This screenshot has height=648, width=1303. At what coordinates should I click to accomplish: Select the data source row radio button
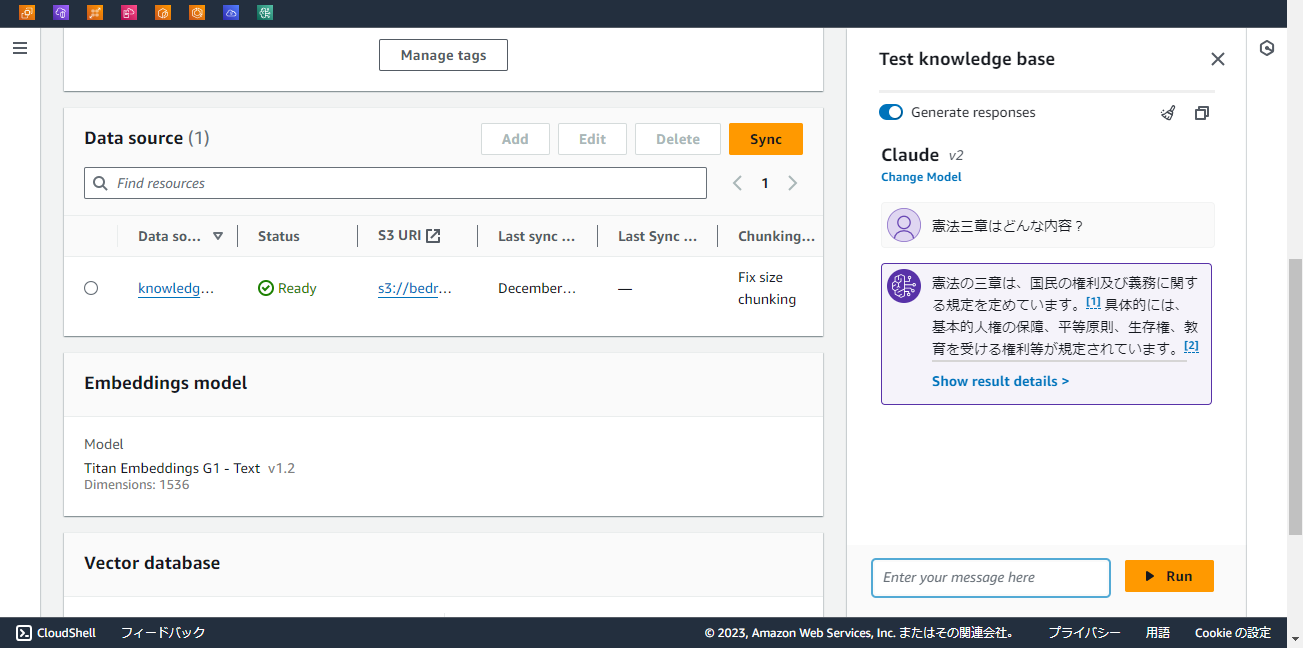(x=91, y=287)
